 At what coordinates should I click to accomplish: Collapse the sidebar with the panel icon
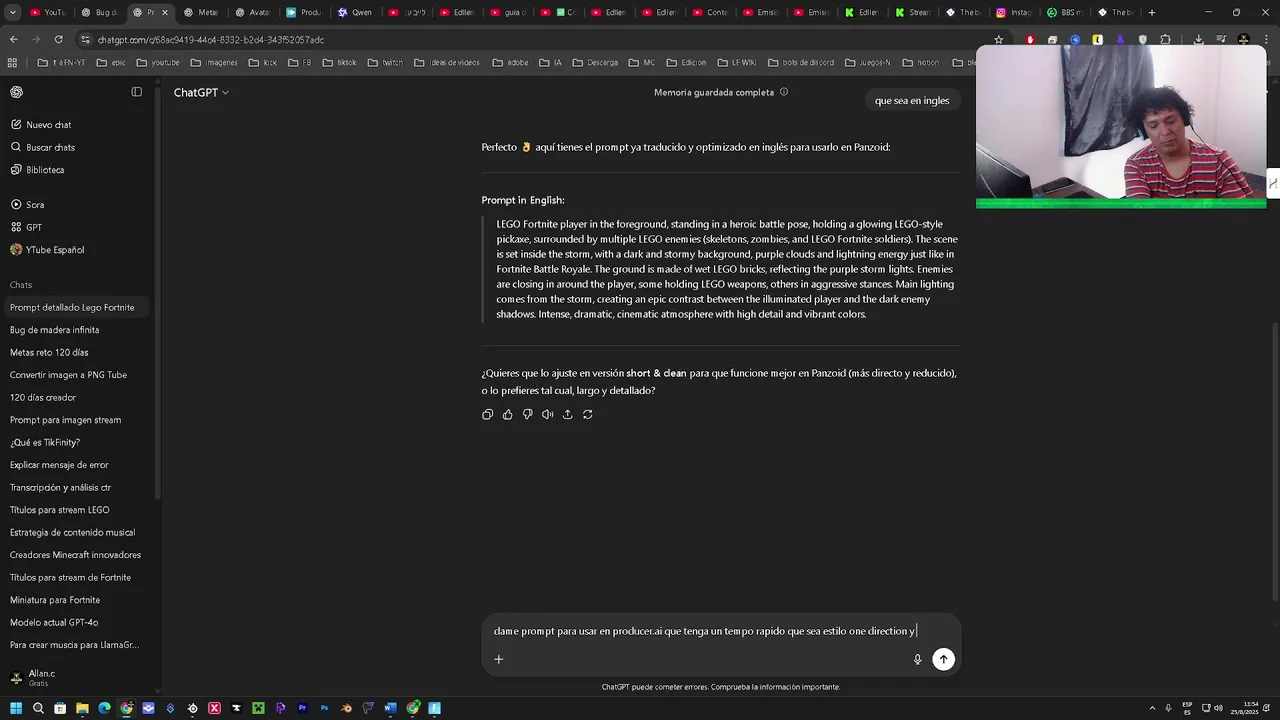(137, 92)
